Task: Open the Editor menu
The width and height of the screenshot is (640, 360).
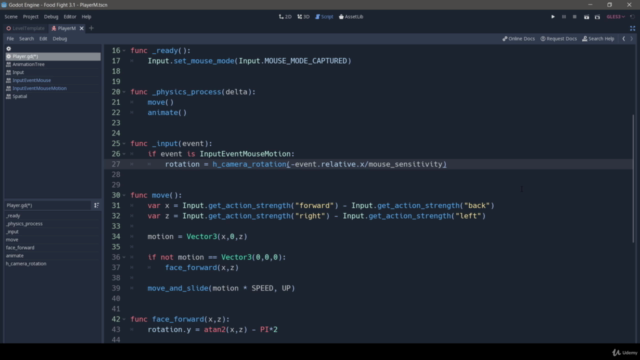Action: 70,17
